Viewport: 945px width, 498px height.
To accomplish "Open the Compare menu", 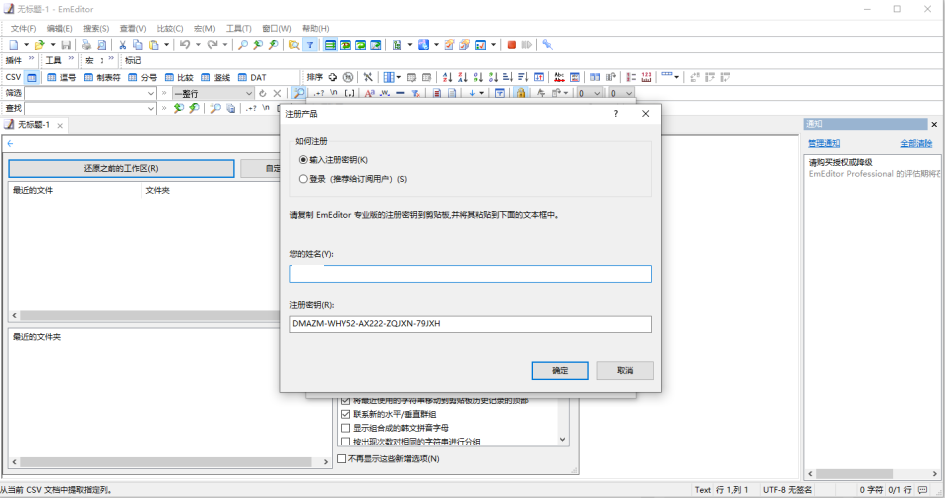I will [170, 28].
